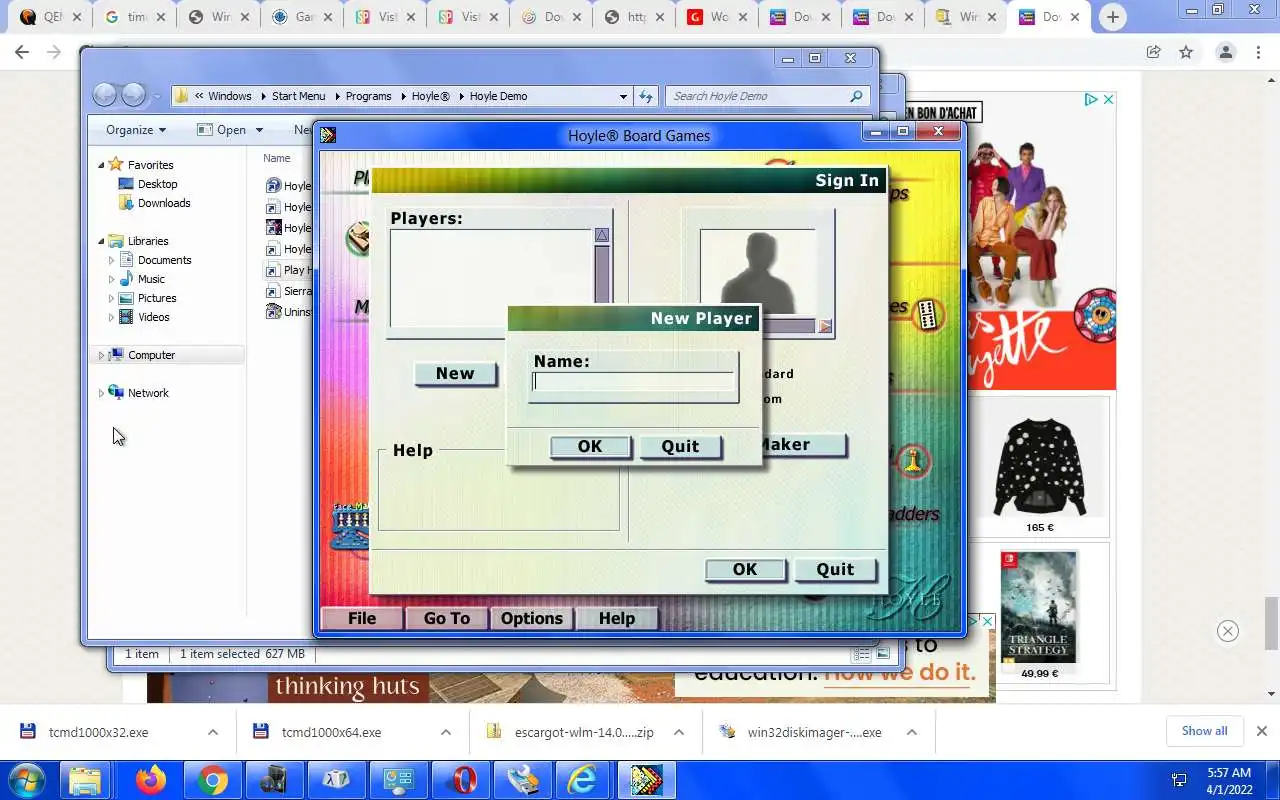
Task: Collapse the Favorites group in Explorer
Action: click(101, 165)
